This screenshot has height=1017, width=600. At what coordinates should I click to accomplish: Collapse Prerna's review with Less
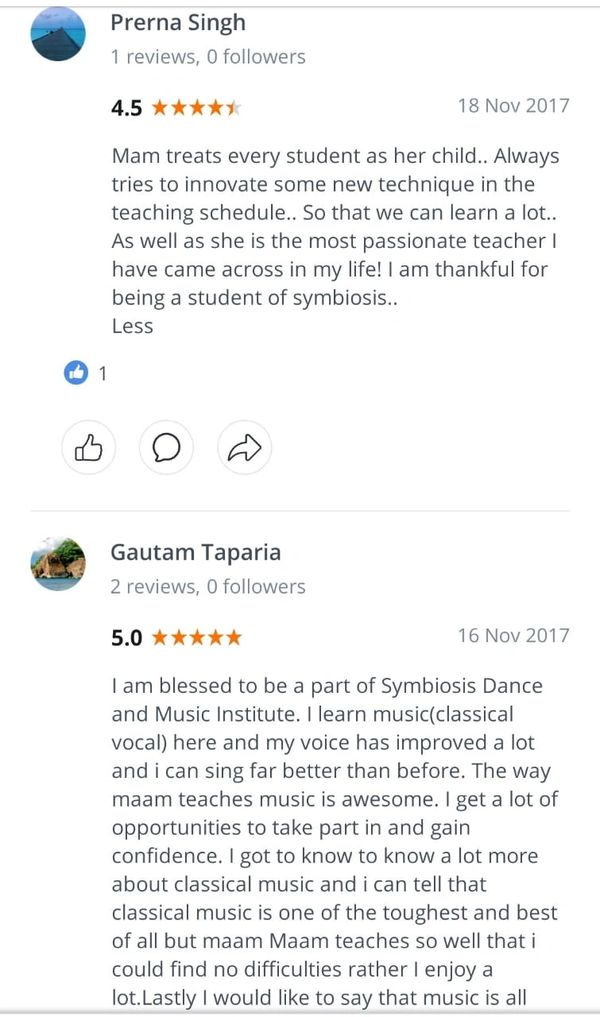tap(132, 326)
